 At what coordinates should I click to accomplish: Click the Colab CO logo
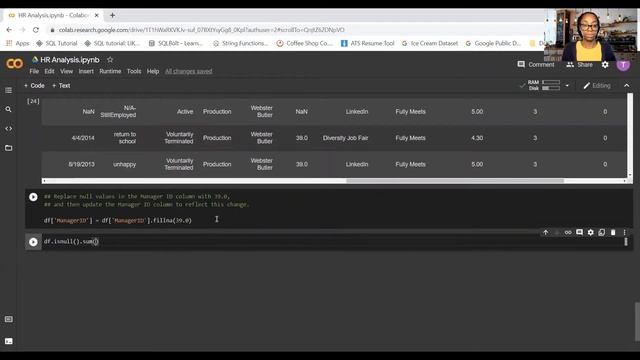[x=14, y=64]
